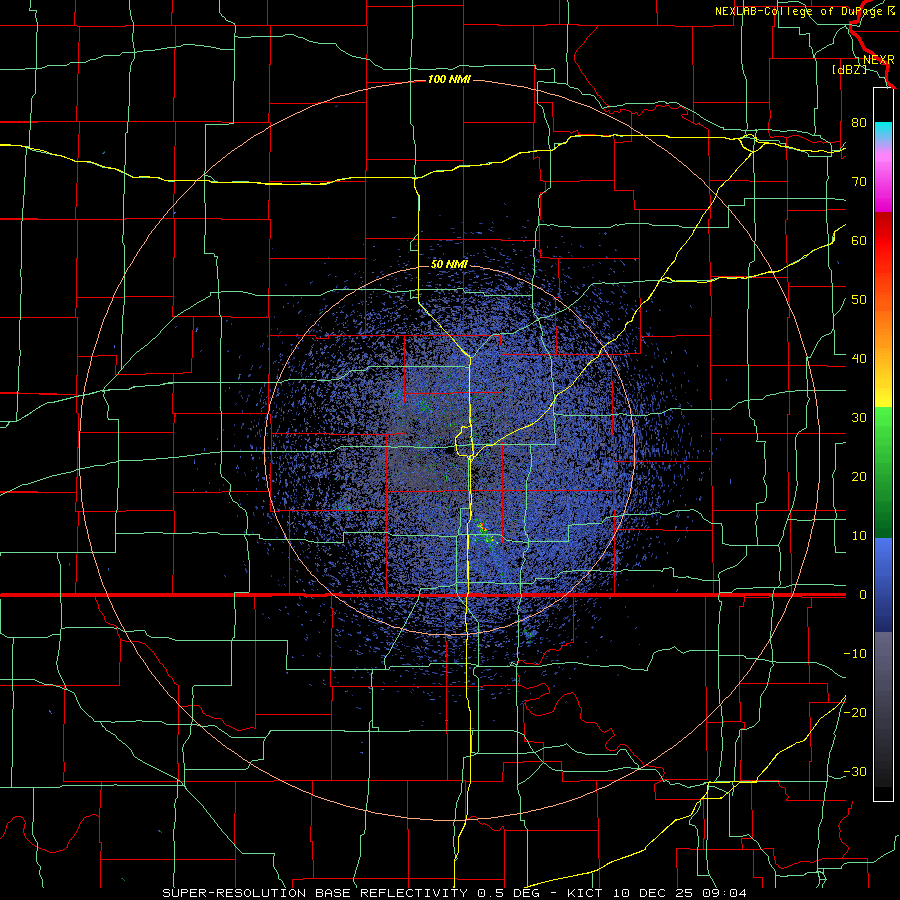Click the 0 dBZ scale value
This screenshot has height=900, width=900.
click(863, 595)
